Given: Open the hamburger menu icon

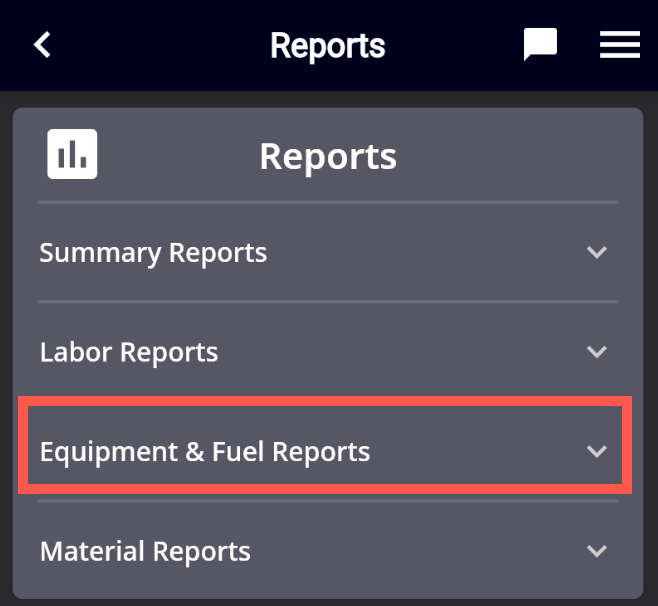Looking at the screenshot, I should 619,45.
